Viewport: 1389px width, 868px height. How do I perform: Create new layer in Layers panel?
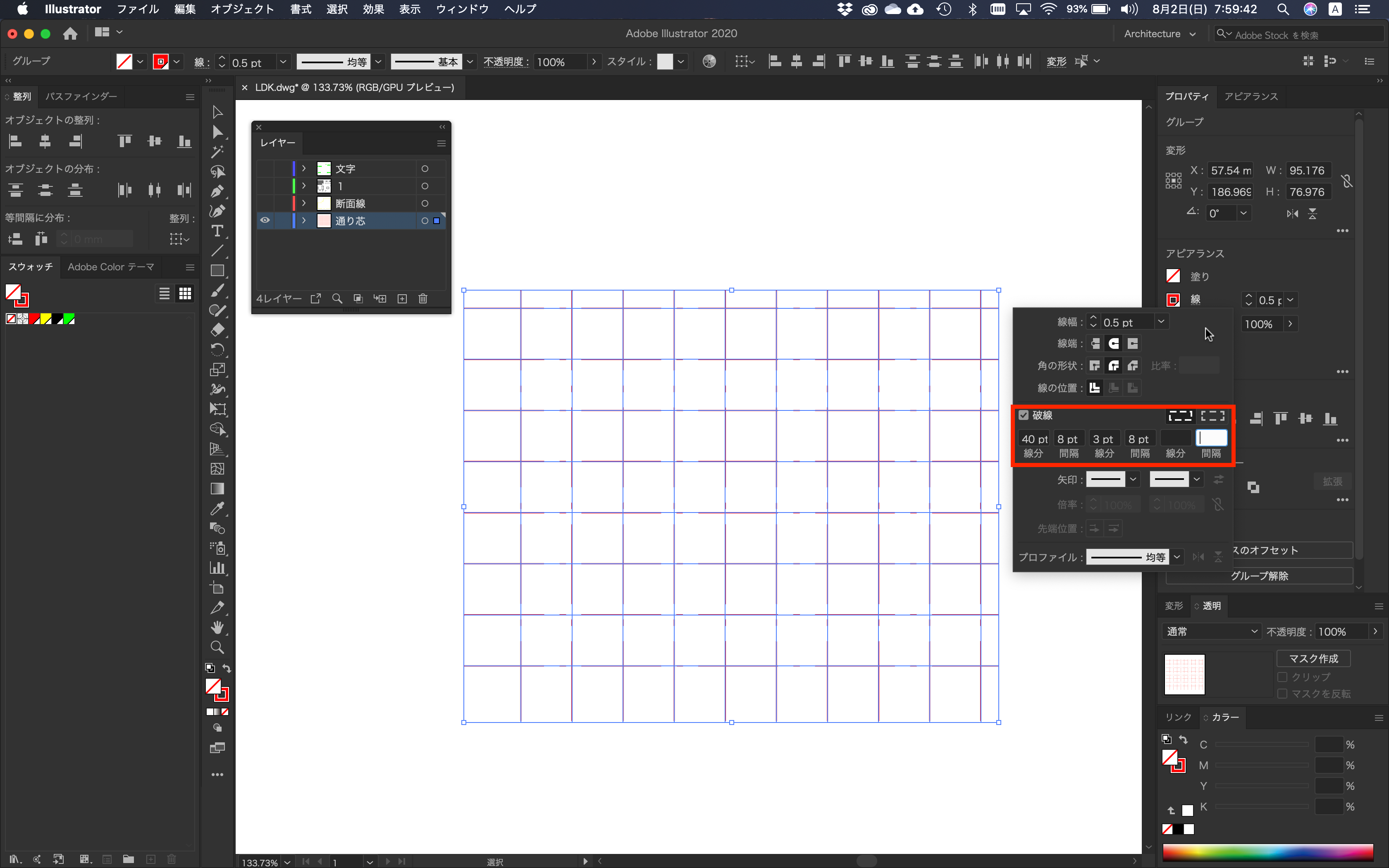[x=402, y=298]
